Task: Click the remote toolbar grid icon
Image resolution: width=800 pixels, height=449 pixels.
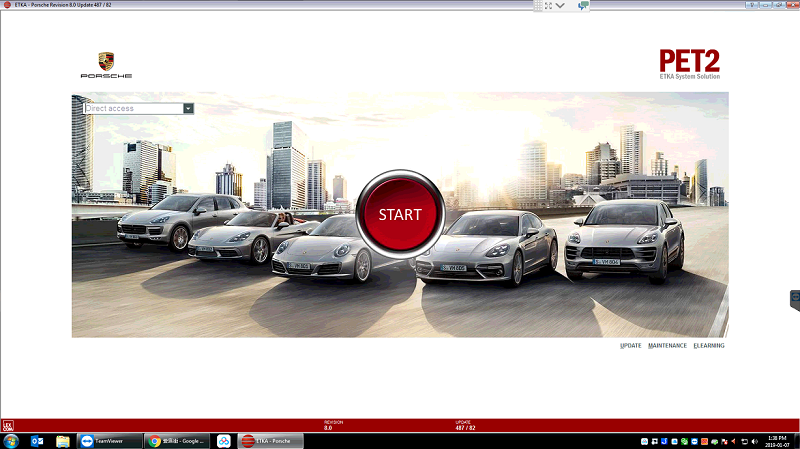Action: pyautogui.click(x=538, y=5)
